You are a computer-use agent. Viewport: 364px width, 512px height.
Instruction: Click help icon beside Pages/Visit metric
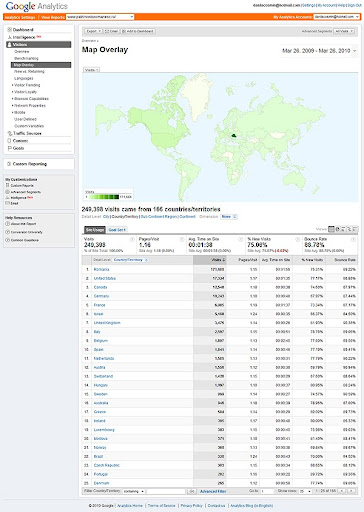coord(182,239)
